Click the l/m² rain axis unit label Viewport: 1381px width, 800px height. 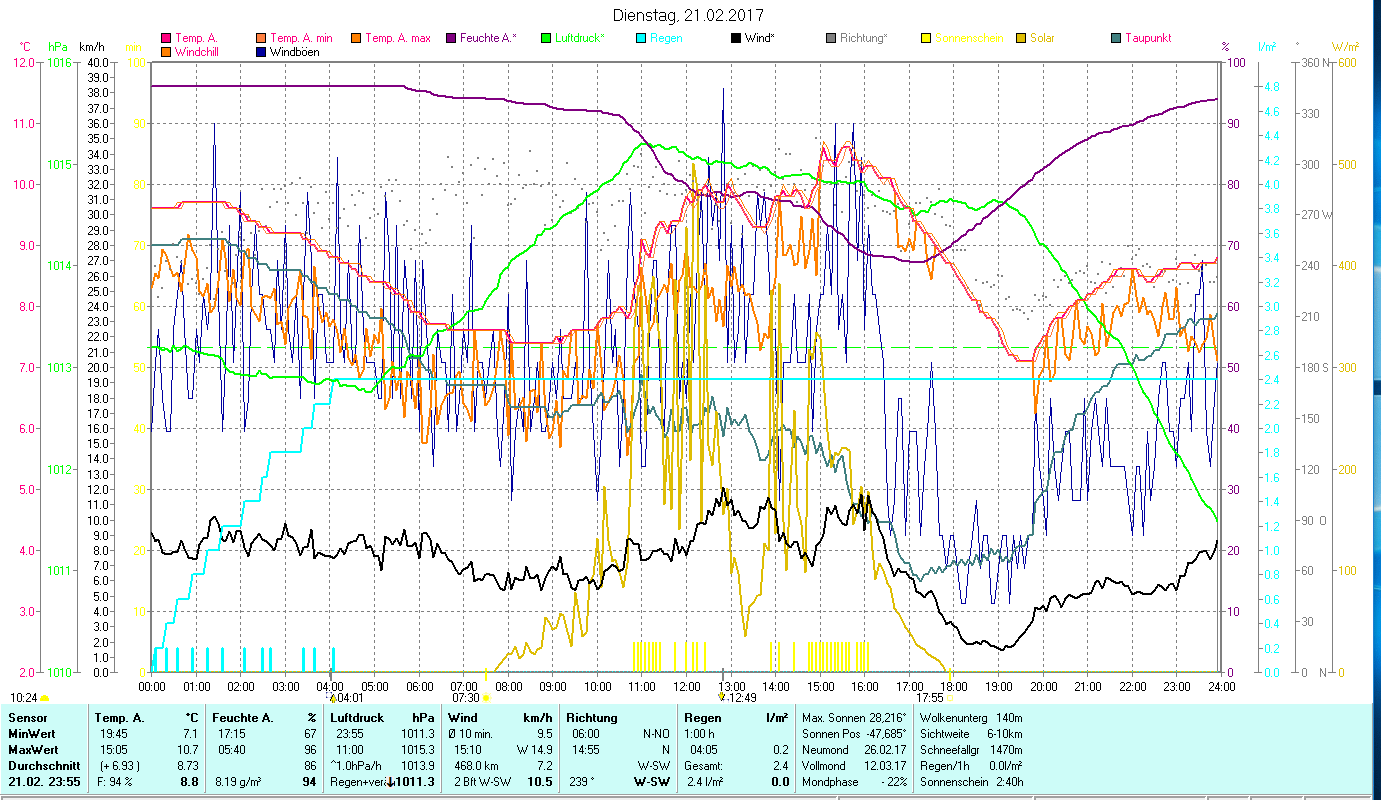pos(1267,47)
